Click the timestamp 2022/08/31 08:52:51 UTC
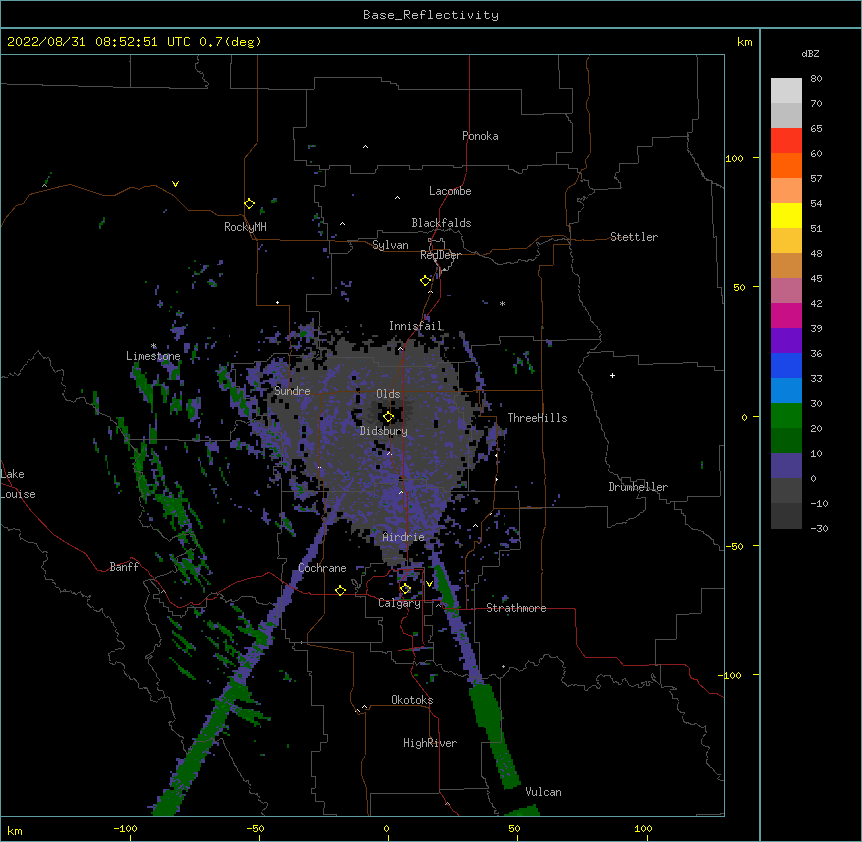 tap(98, 42)
